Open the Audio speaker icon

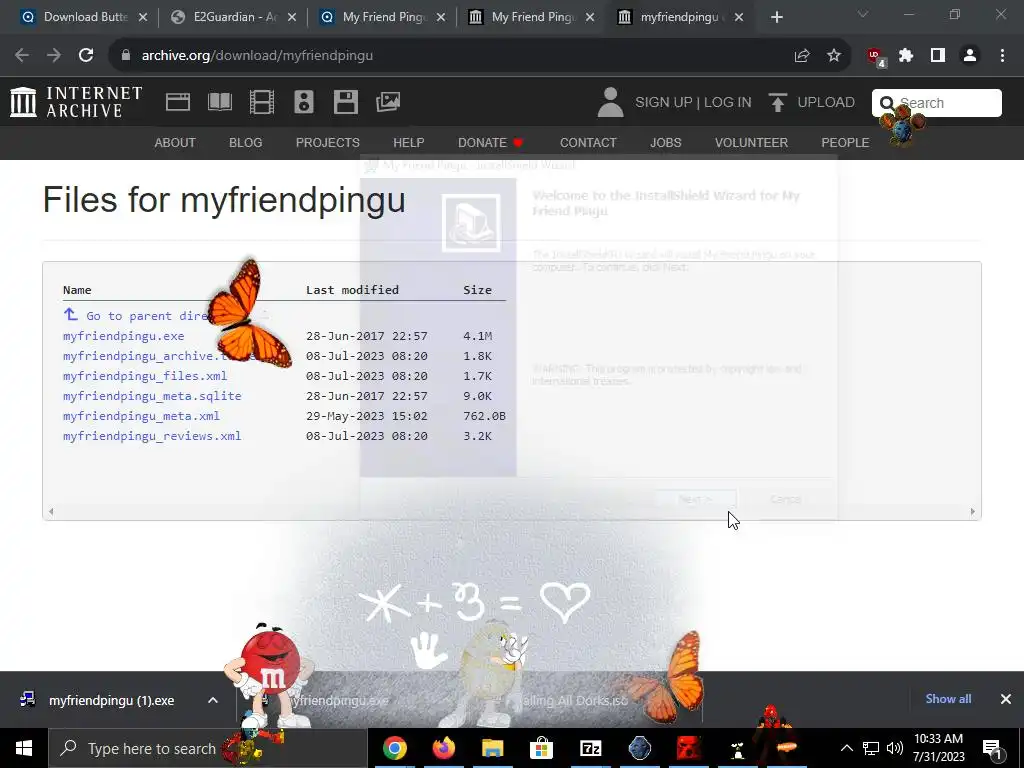(x=304, y=102)
